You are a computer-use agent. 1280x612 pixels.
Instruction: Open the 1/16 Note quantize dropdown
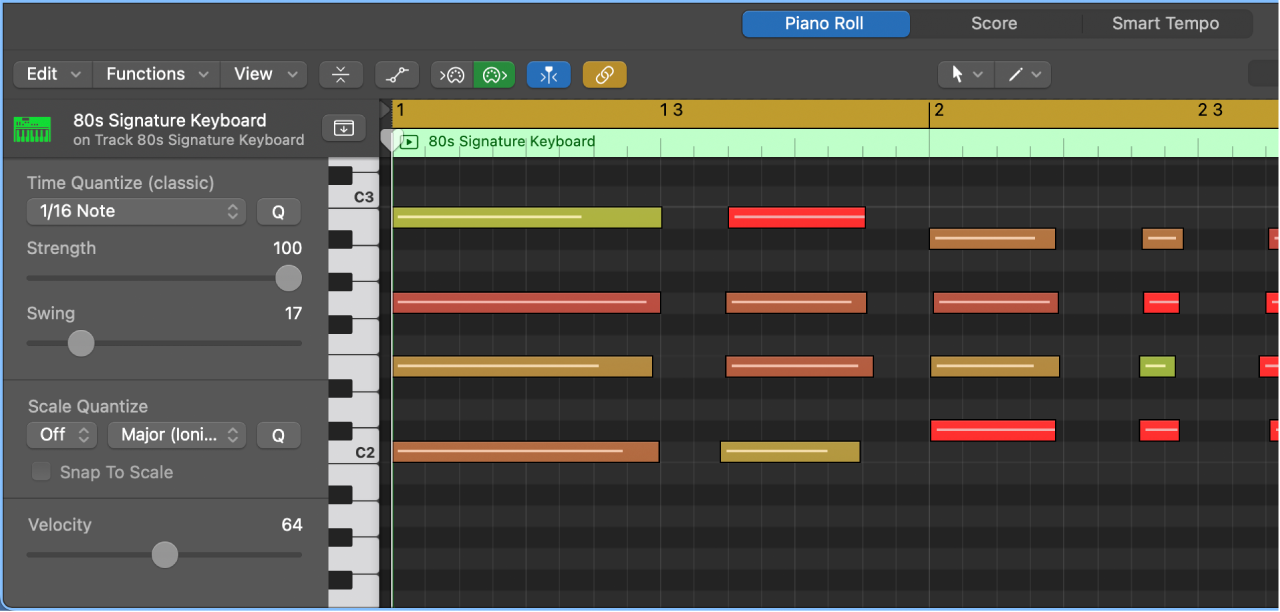pos(136,211)
